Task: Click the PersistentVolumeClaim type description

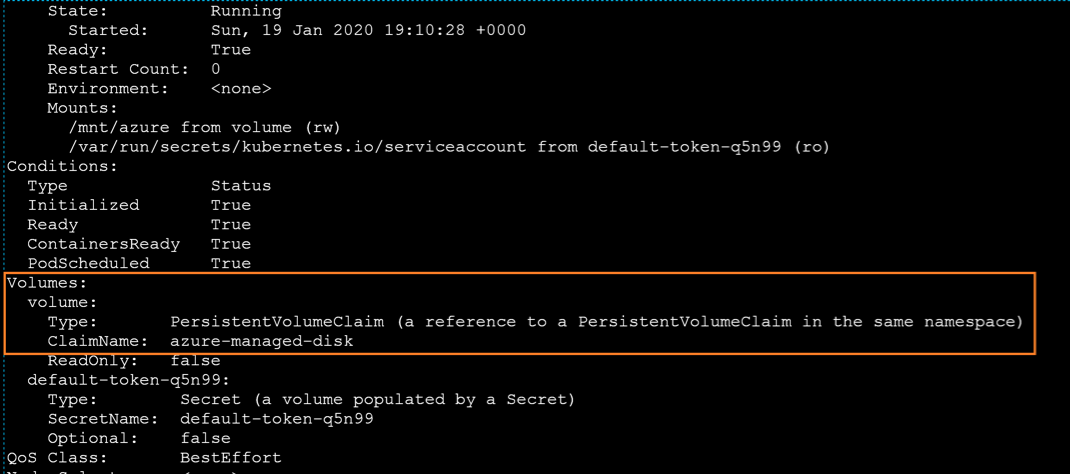Action: point(596,322)
